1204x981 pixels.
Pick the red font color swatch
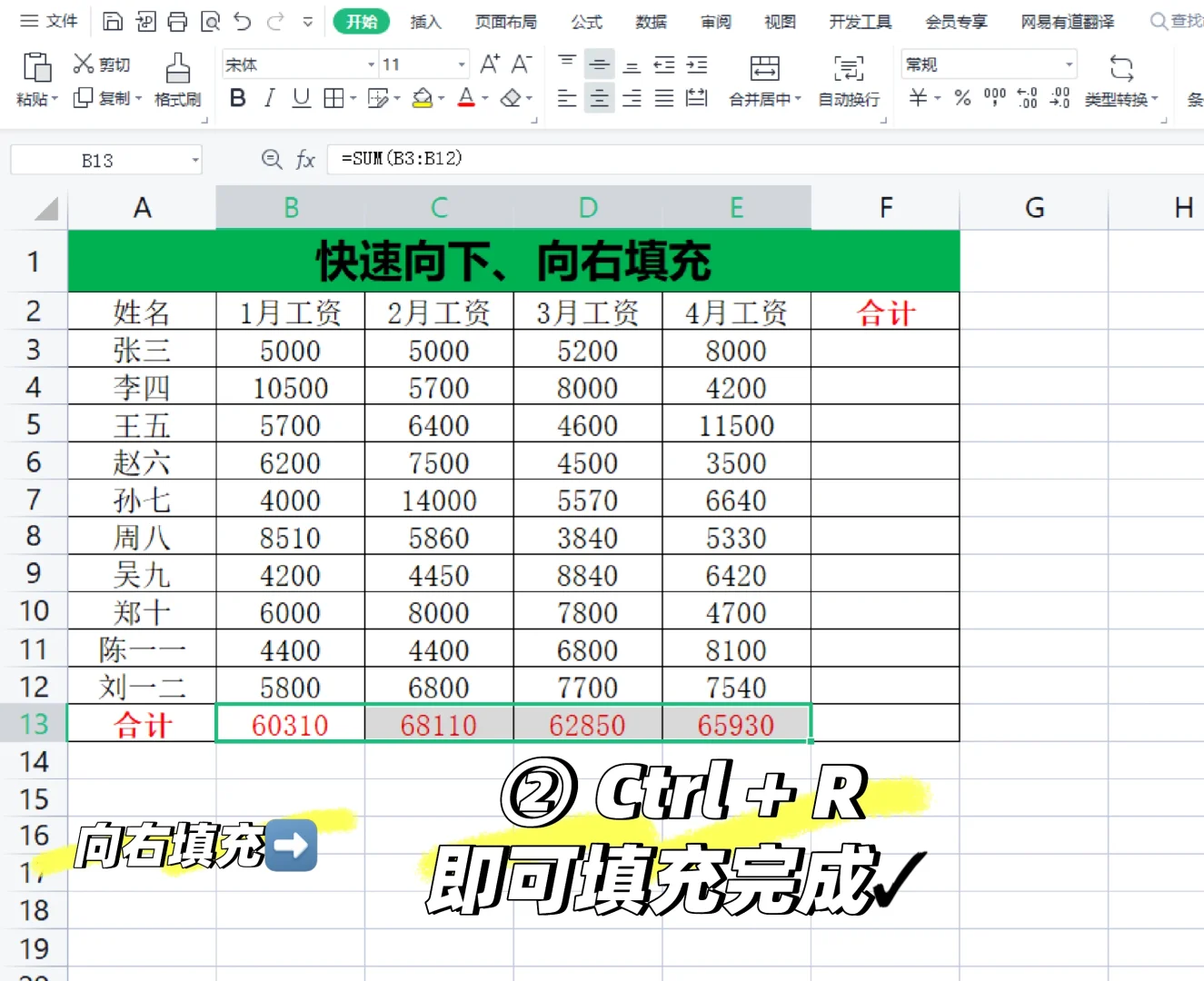tap(467, 98)
